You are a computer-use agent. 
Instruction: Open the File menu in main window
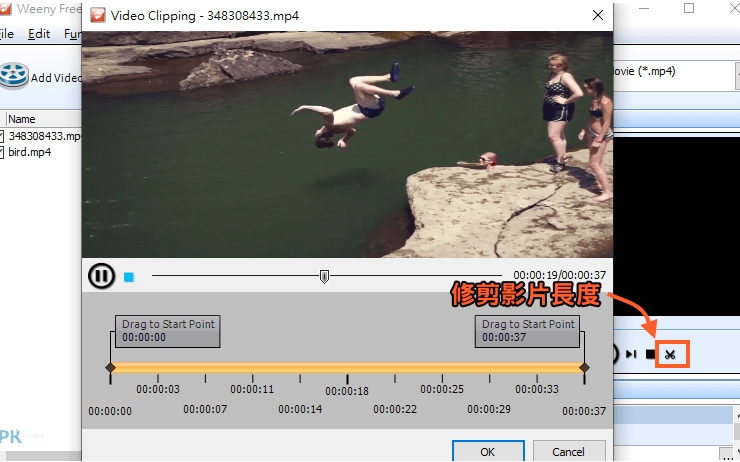click(x=6, y=34)
